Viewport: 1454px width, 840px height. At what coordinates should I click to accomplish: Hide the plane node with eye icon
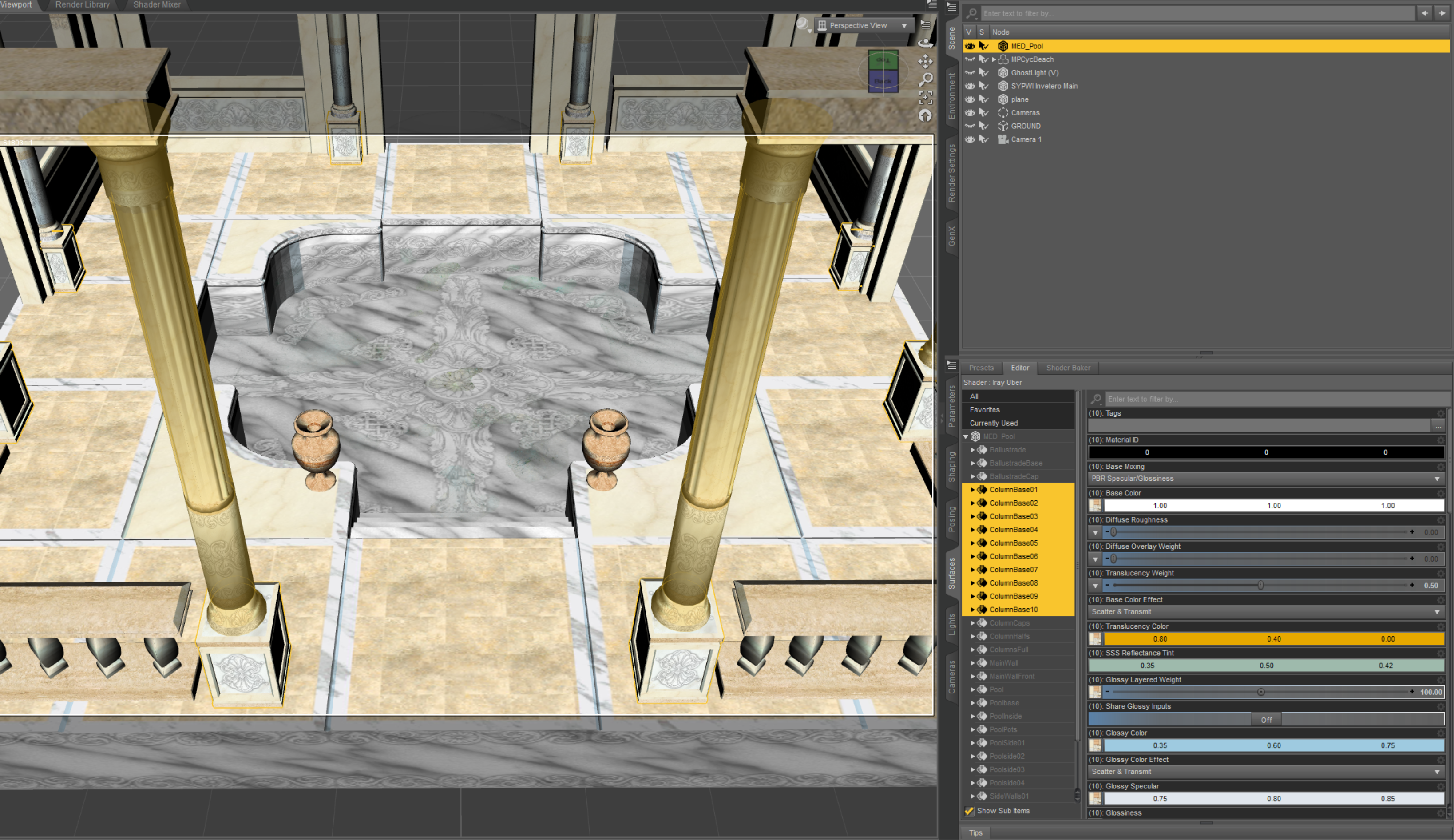pyautogui.click(x=970, y=99)
